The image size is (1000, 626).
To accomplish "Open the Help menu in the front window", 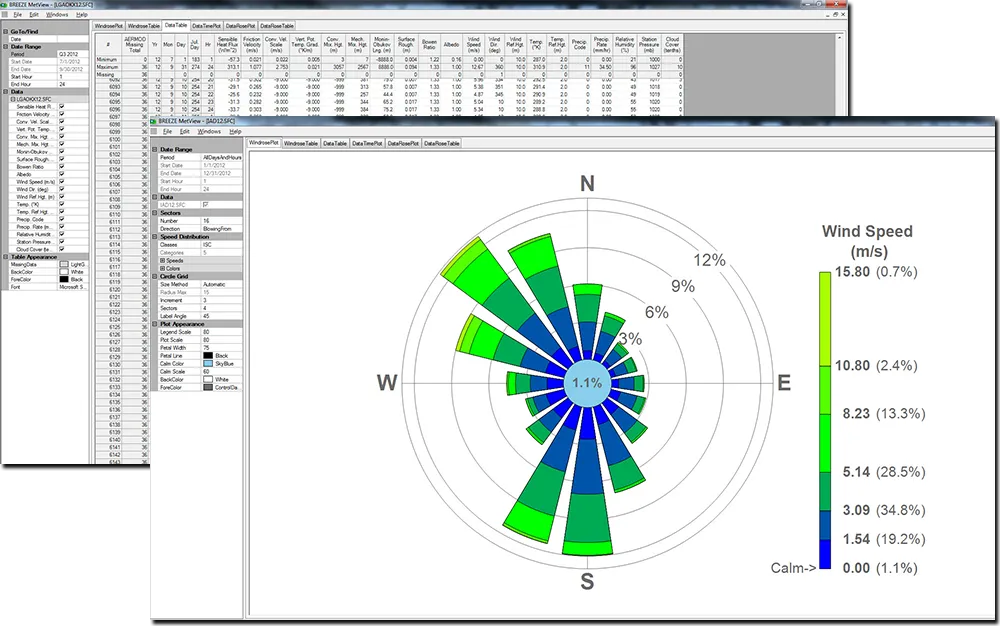I will pos(236,131).
